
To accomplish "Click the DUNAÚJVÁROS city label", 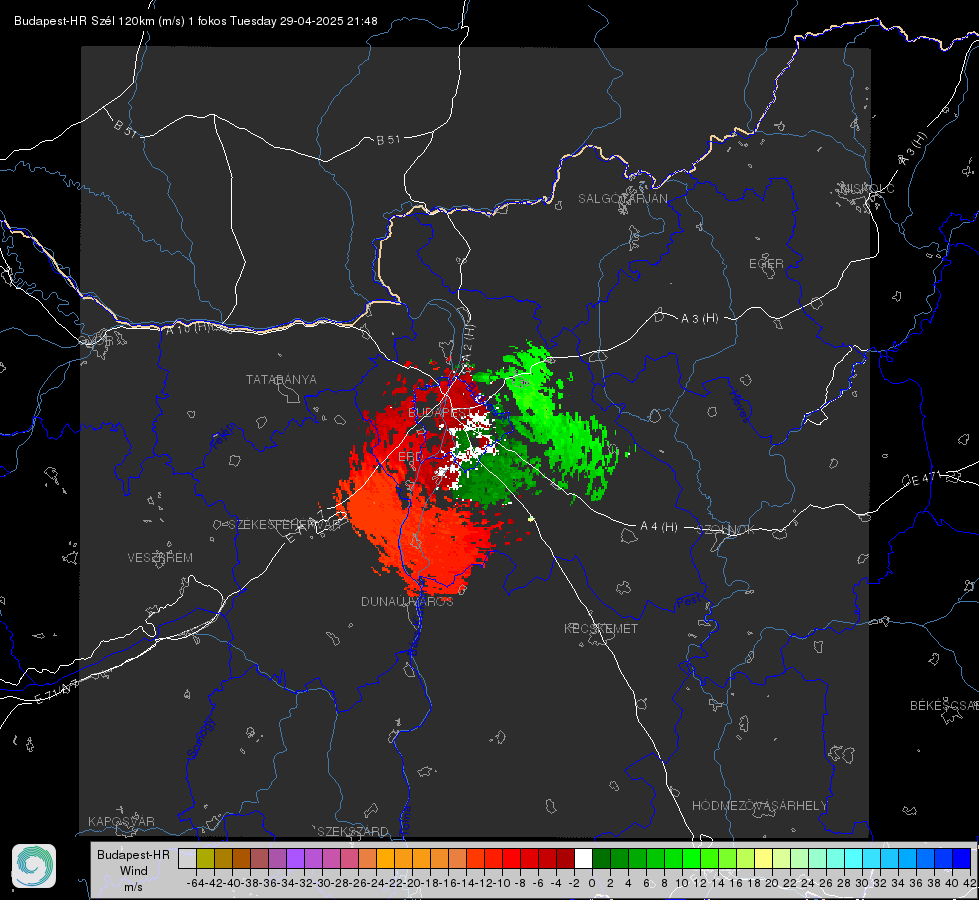I will coord(407,601).
